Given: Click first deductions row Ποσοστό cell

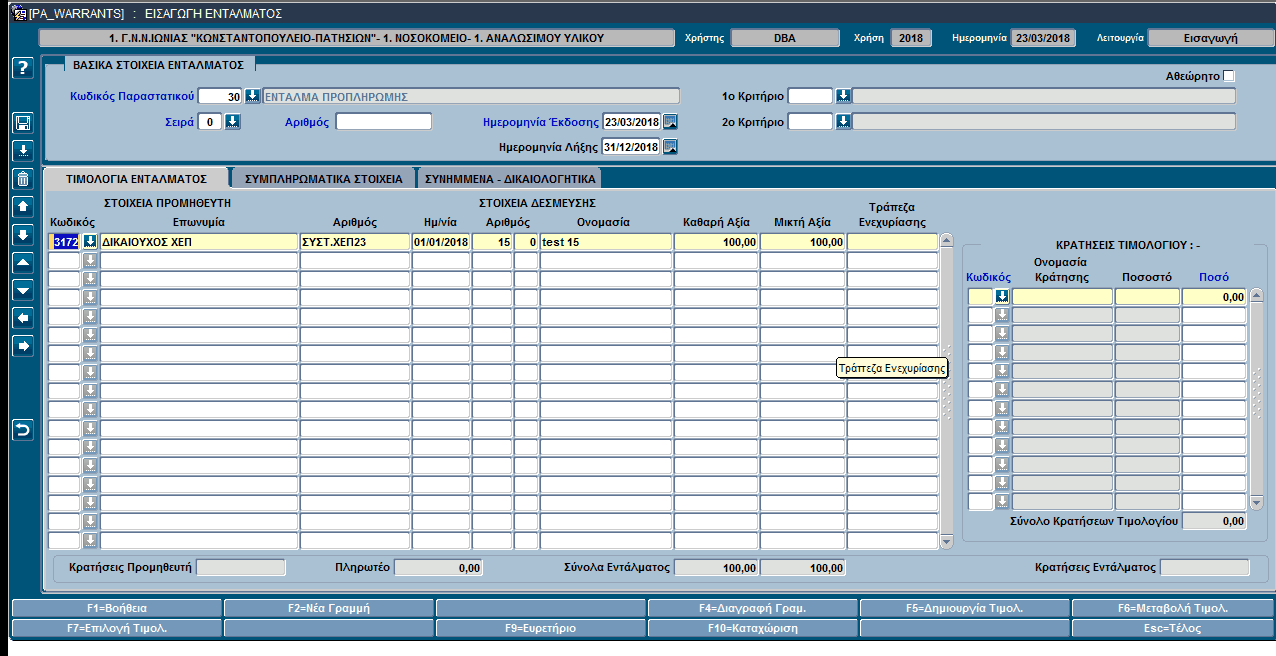Looking at the screenshot, I should click(1147, 297).
